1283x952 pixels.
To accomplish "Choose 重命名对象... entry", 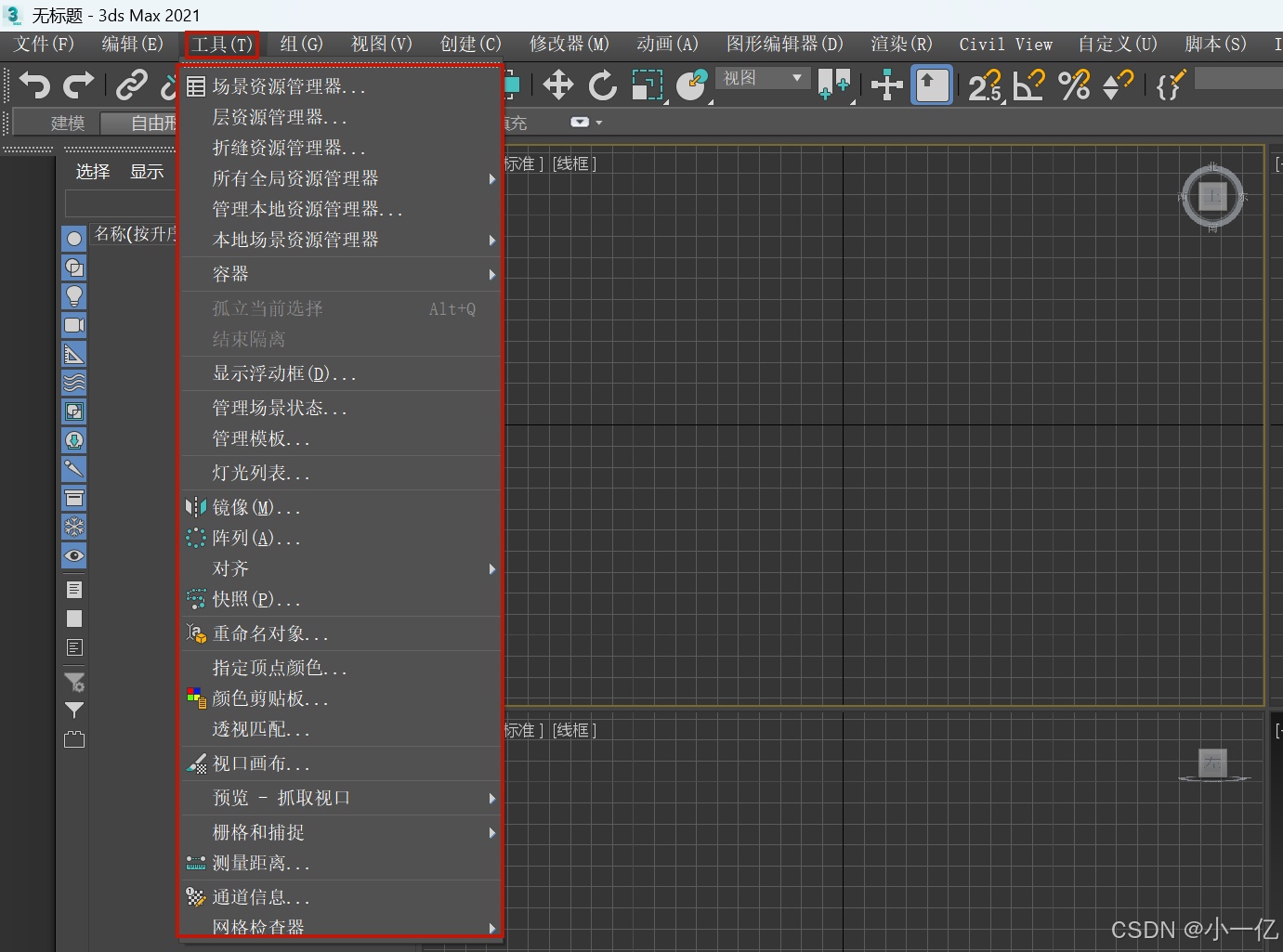I will point(341,633).
